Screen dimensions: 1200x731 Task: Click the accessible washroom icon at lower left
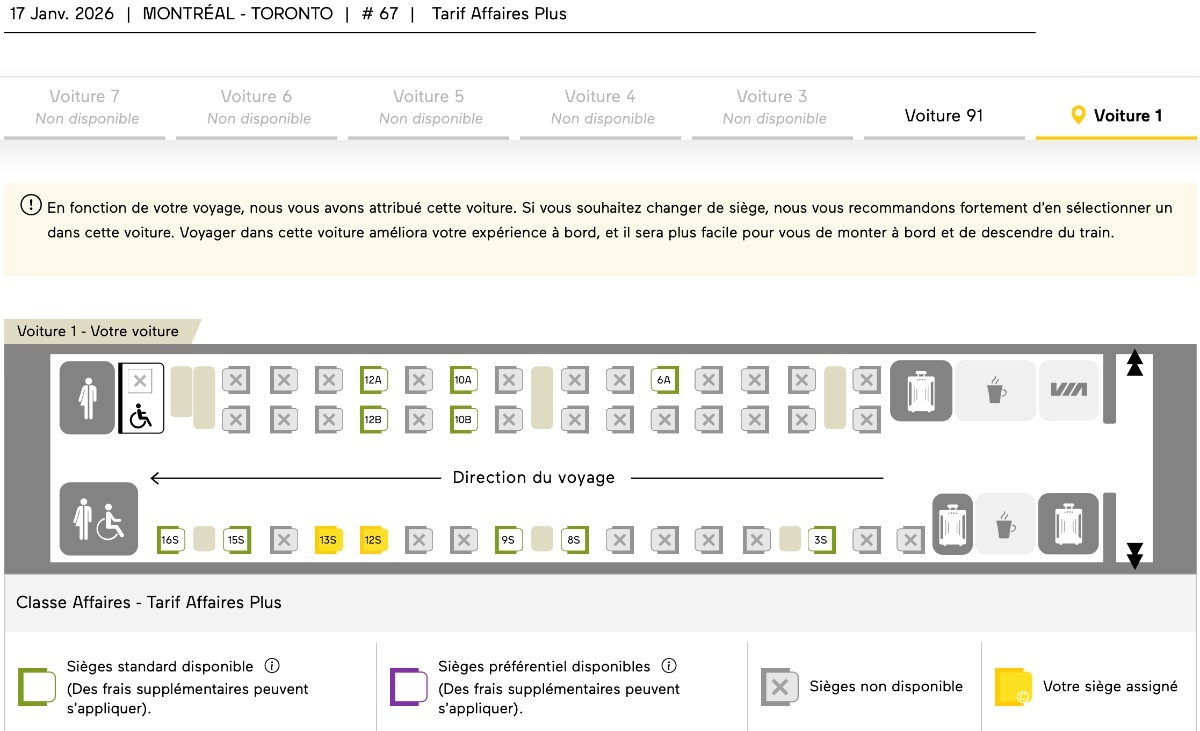99,519
